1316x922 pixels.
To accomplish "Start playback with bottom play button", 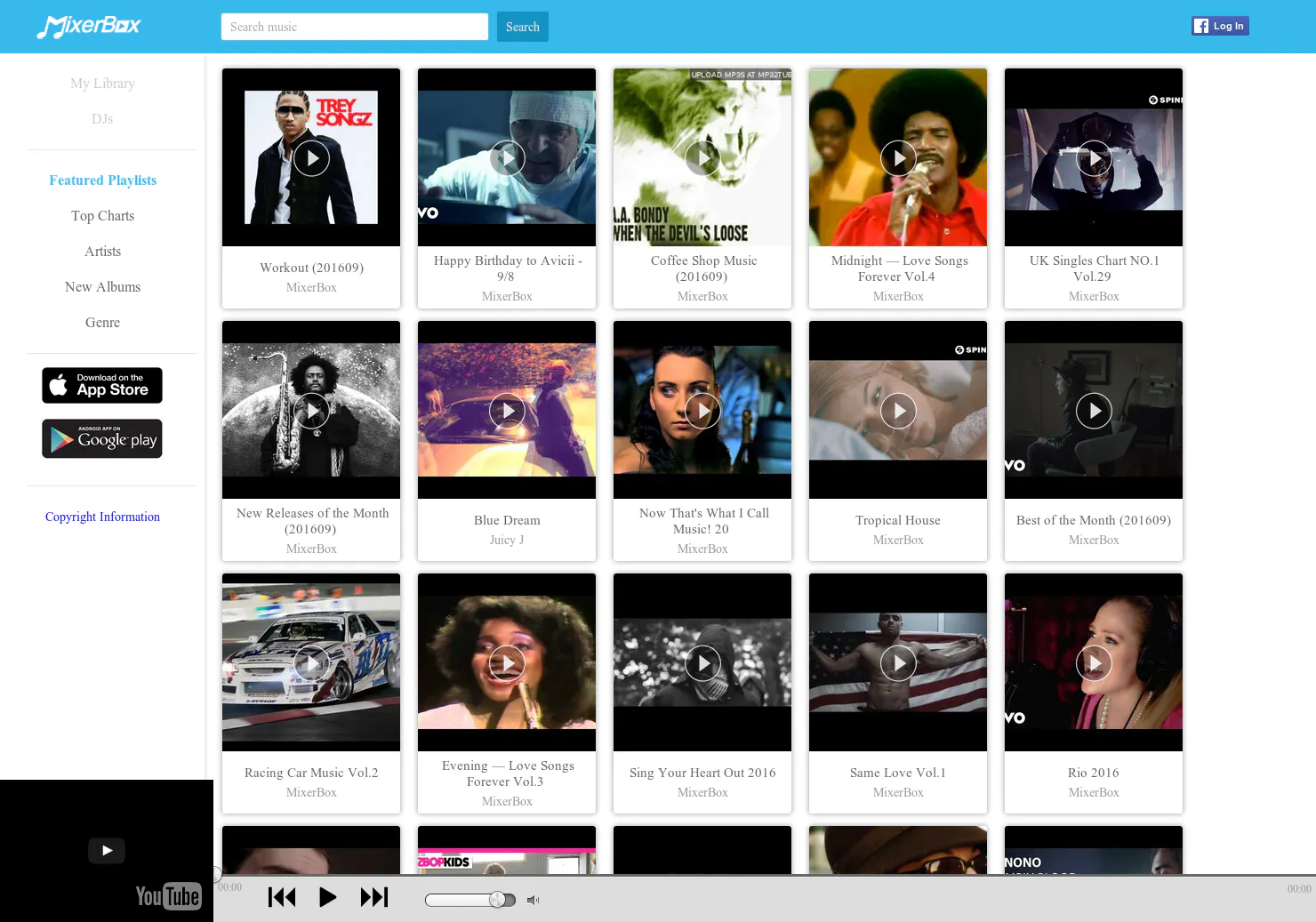I will click(327, 897).
